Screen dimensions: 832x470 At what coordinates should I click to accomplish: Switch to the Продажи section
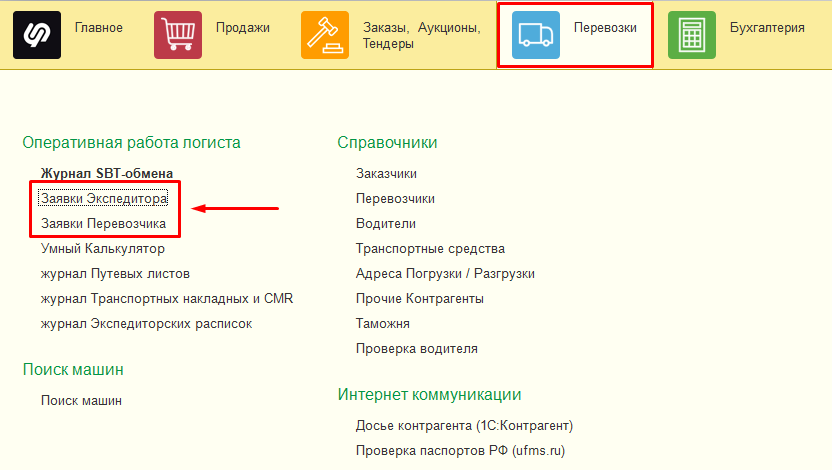click(x=242, y=28)
